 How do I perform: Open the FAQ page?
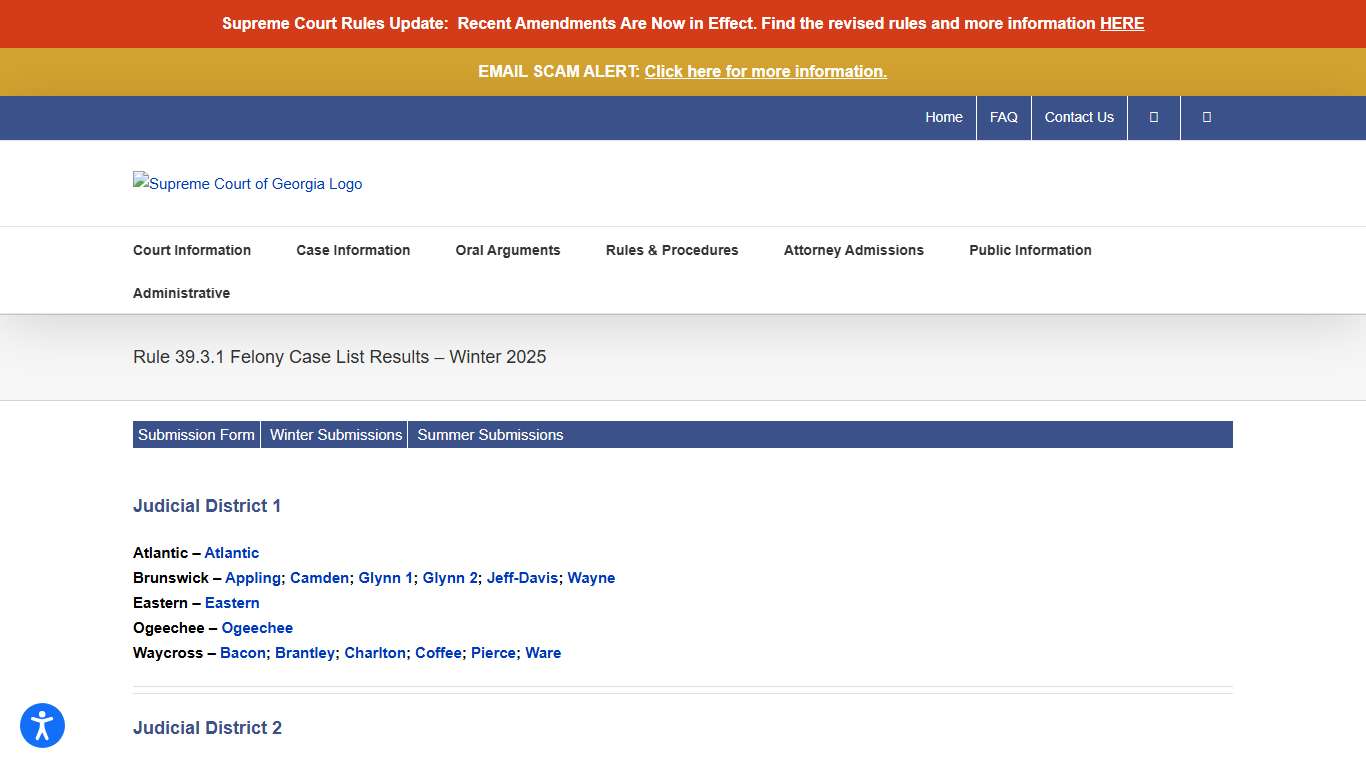(1003, 117)
